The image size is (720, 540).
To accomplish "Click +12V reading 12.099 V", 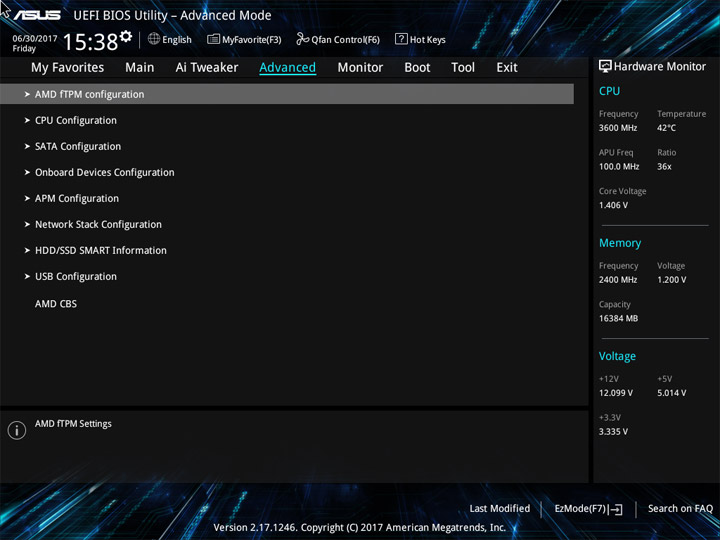I will coord(615,393).
